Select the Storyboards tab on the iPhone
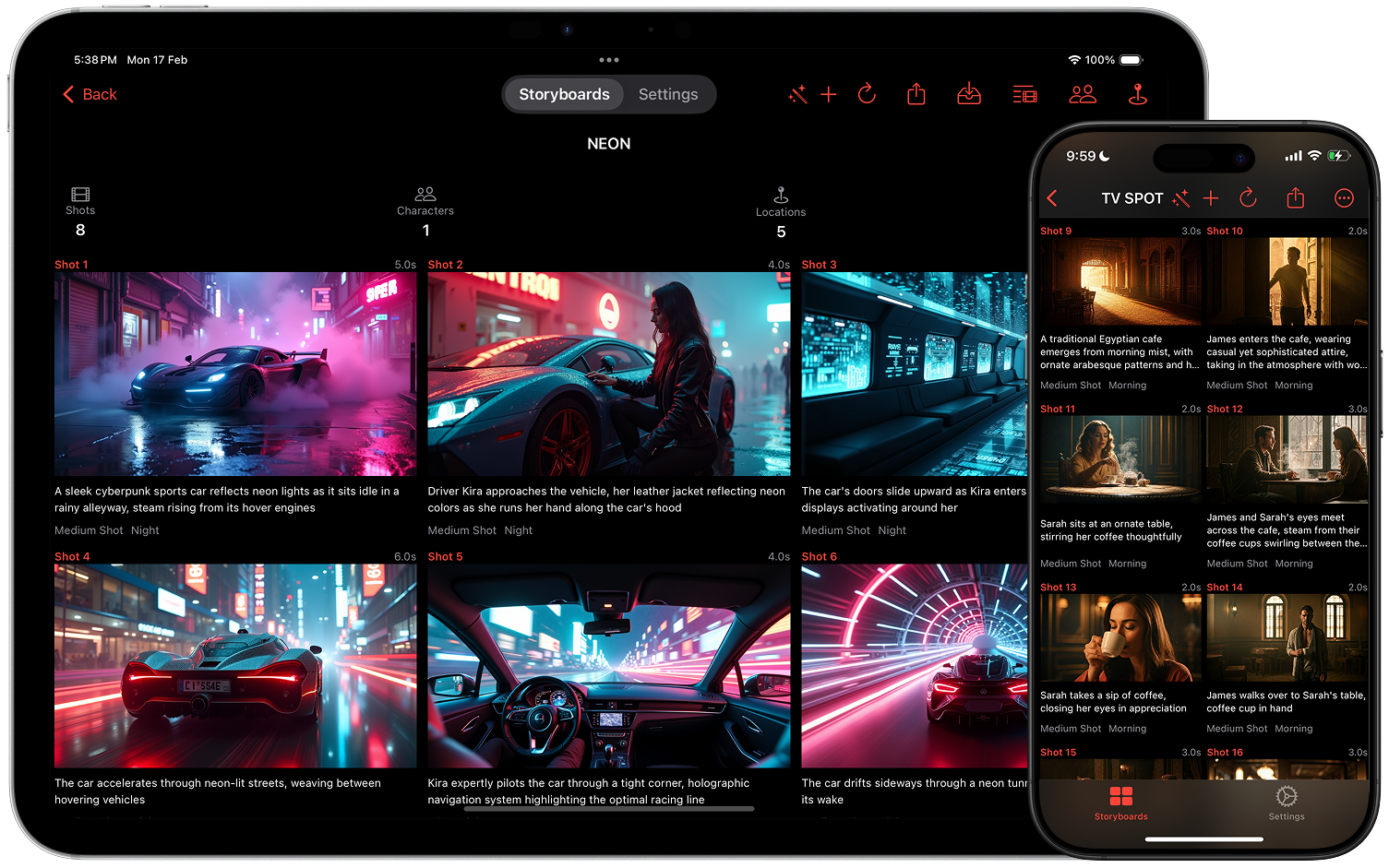The height and width of the screenshot is (868, 1389). [1120, 803]
